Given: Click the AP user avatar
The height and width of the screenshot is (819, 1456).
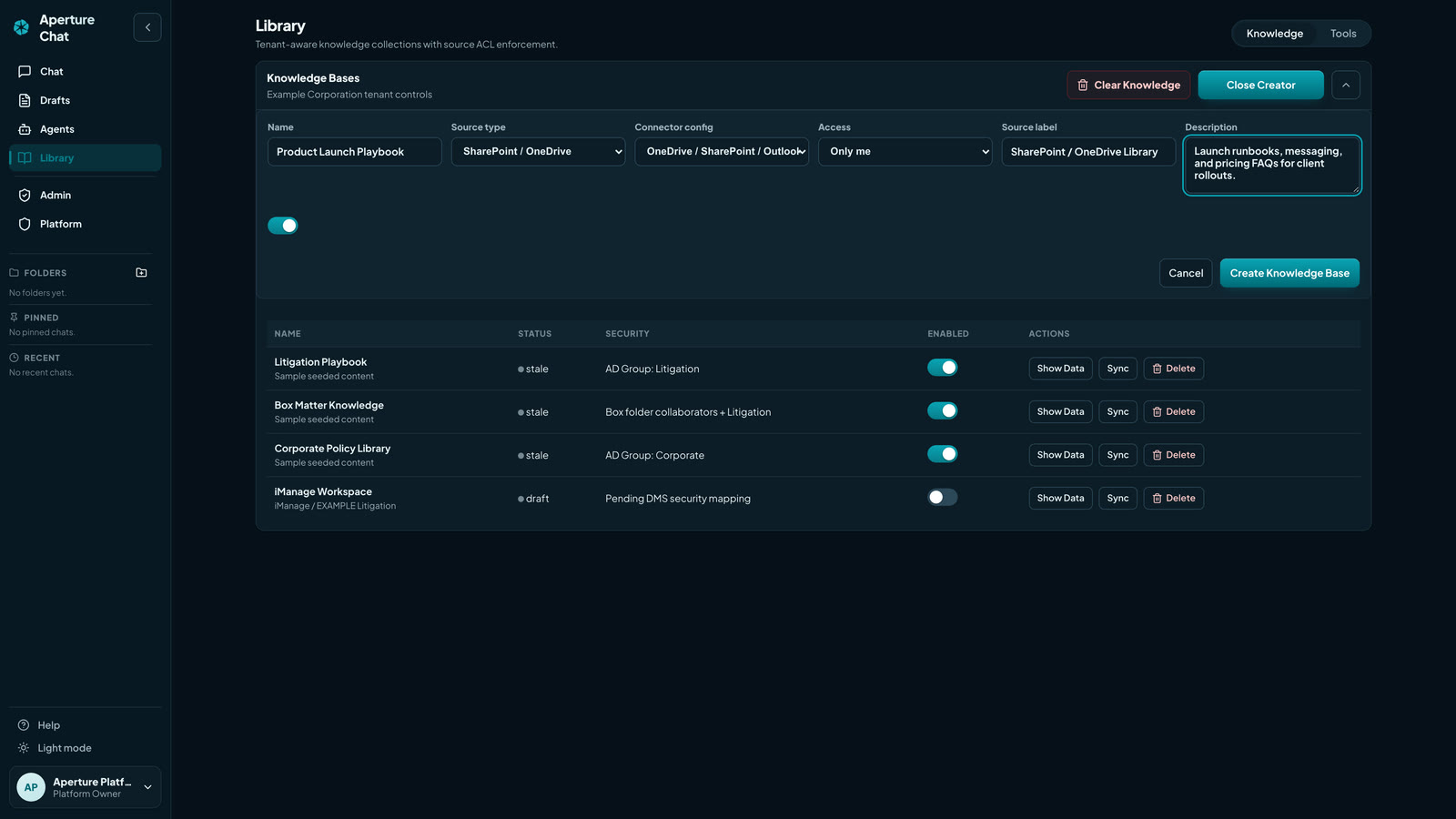Looking at the screenshot, I should [x=31, y=787].
